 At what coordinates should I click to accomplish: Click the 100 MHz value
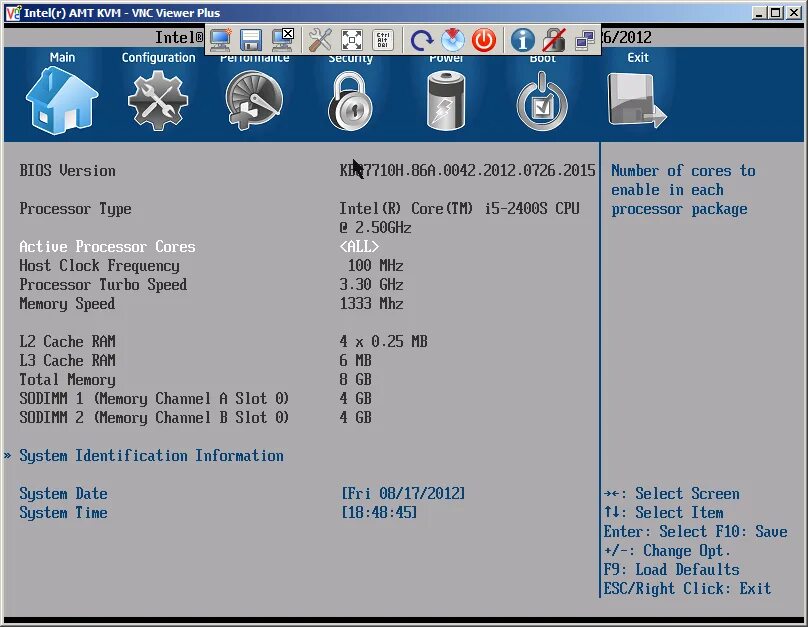[375, 266]
